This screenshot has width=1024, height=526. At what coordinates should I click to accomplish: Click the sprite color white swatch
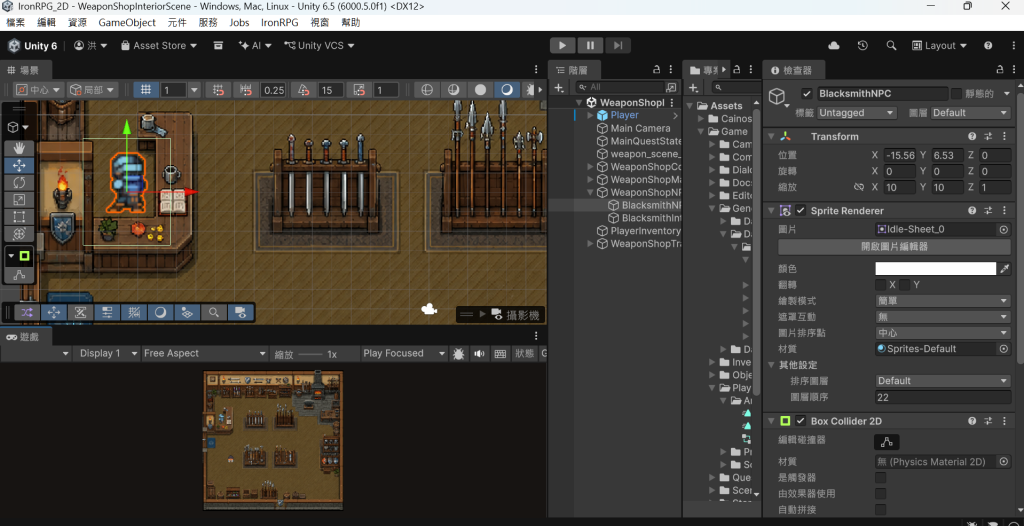click(936, 269)
